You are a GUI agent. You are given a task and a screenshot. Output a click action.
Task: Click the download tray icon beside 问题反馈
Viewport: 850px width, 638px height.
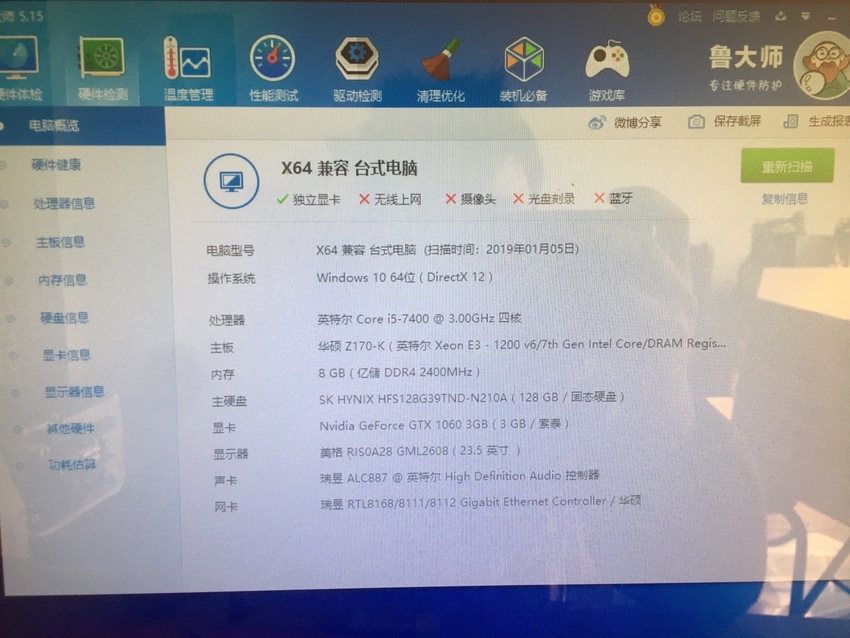coord(781,16)
